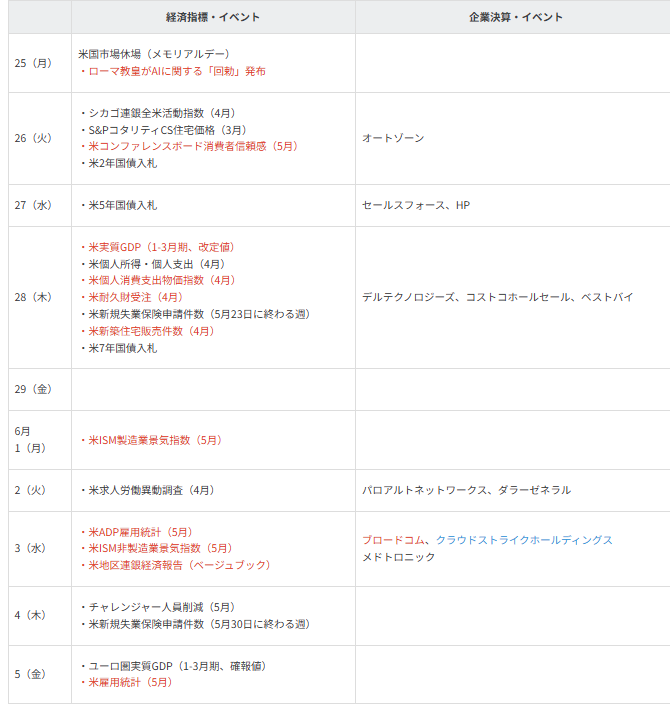Select the 1(月) date label
The height and width of the screenshot is (714, 670).
[x=30, y=448]
